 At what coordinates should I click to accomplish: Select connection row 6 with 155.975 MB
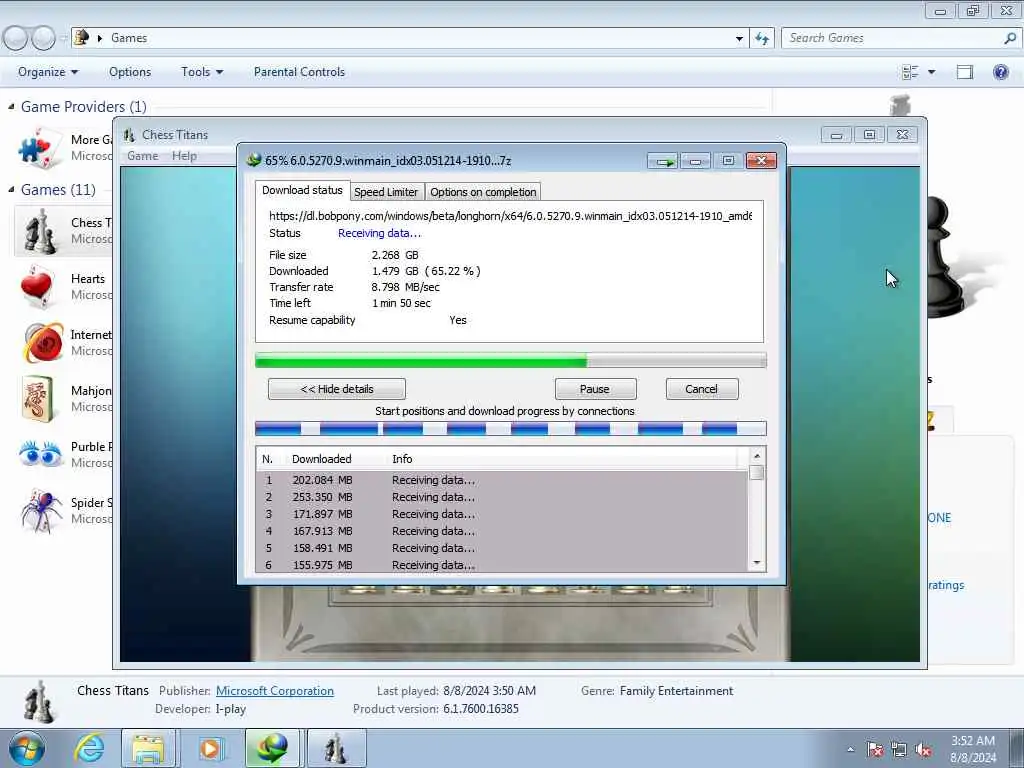[502, 564]
